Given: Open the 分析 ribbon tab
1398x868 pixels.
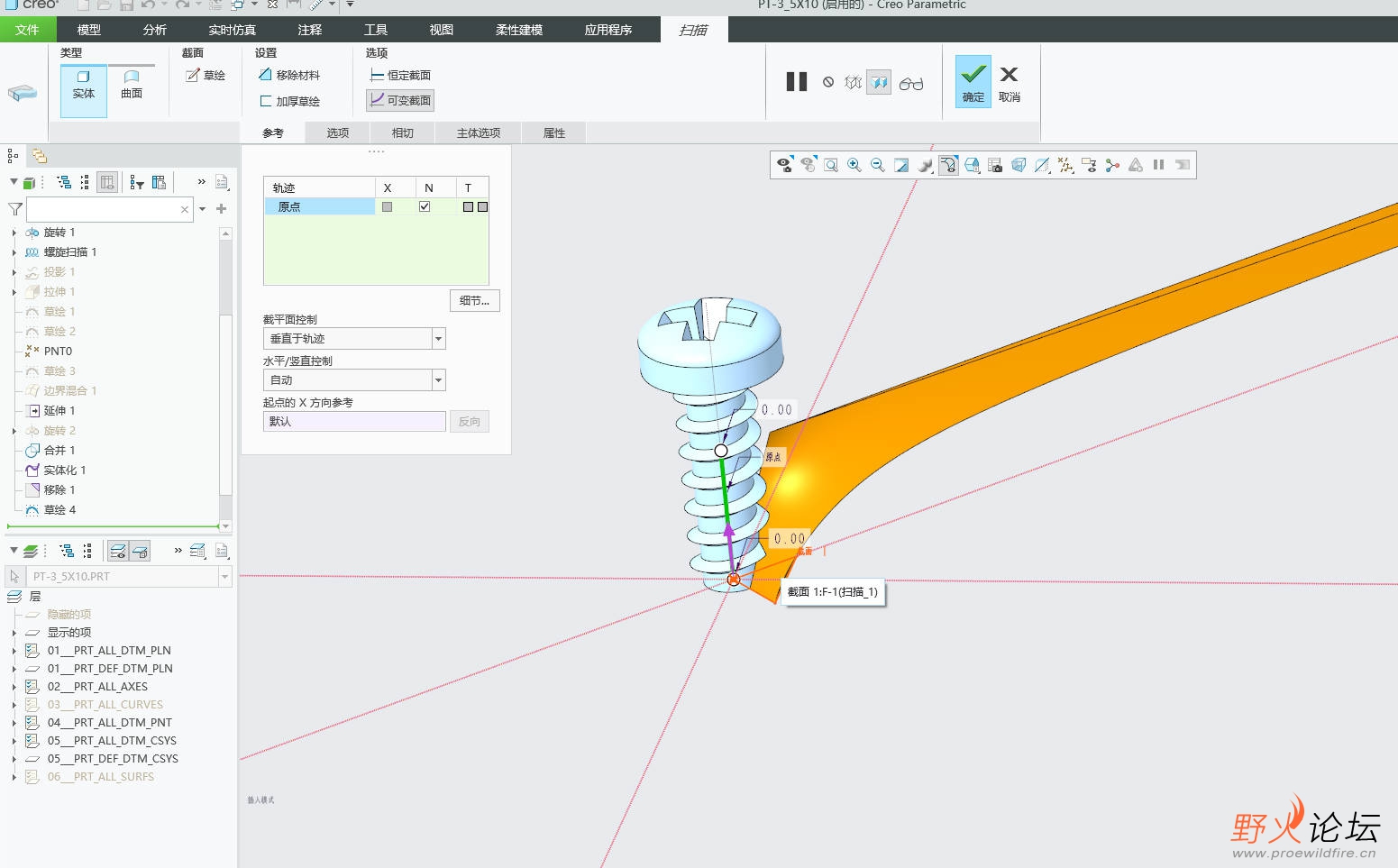Looking at the screenshot, I should (x=155, y=30).
